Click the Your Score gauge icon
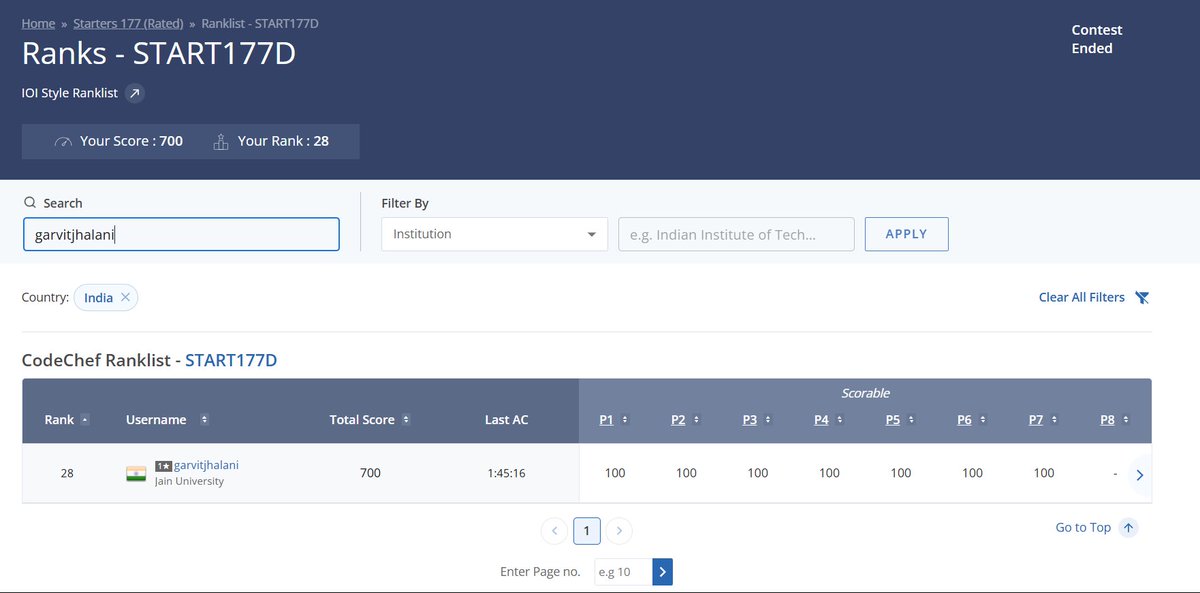Image resolution: width=1200 pixels, height=593 pixels. [64, 141]
